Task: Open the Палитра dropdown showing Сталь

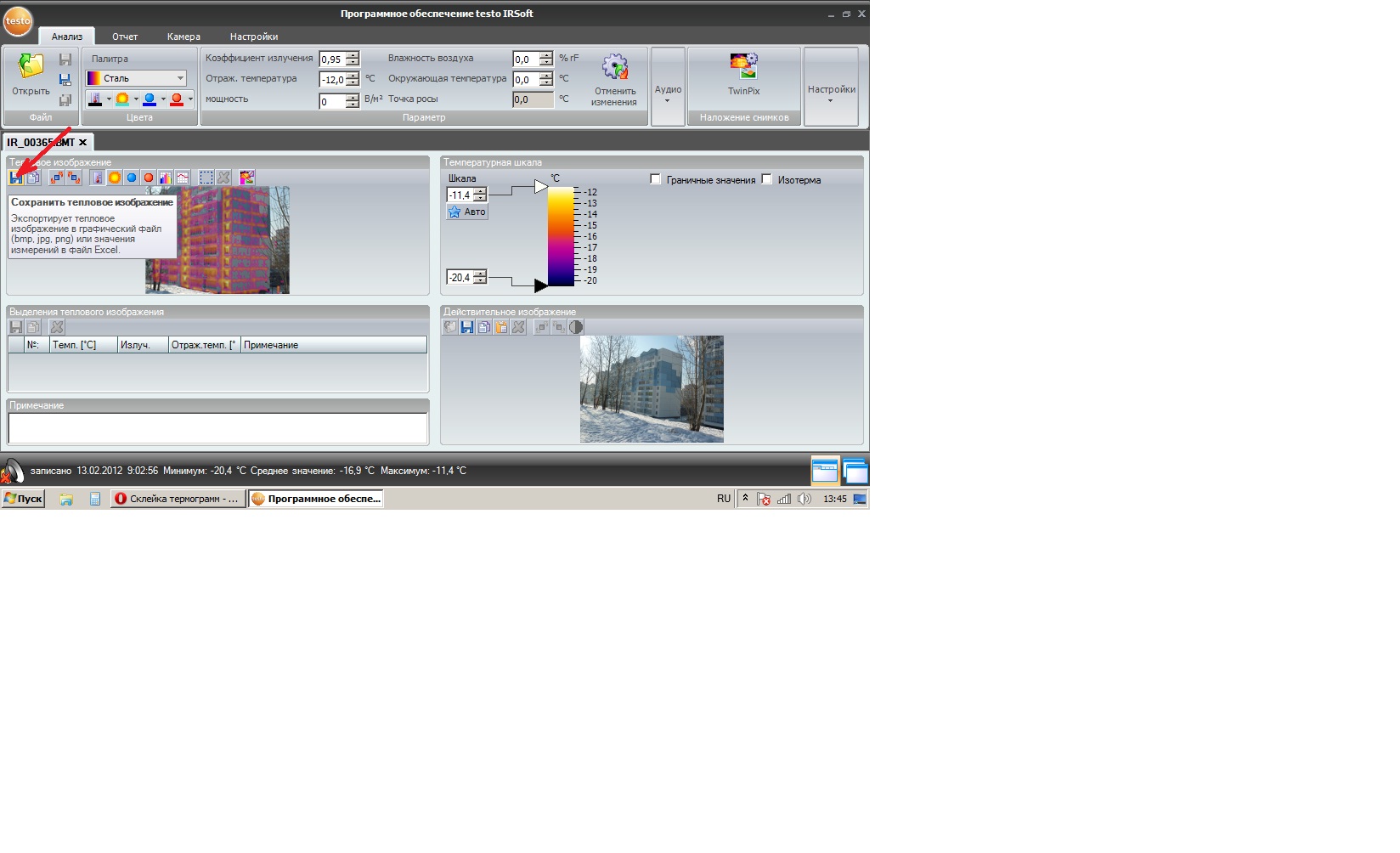Action: click(x=136, y=78)
